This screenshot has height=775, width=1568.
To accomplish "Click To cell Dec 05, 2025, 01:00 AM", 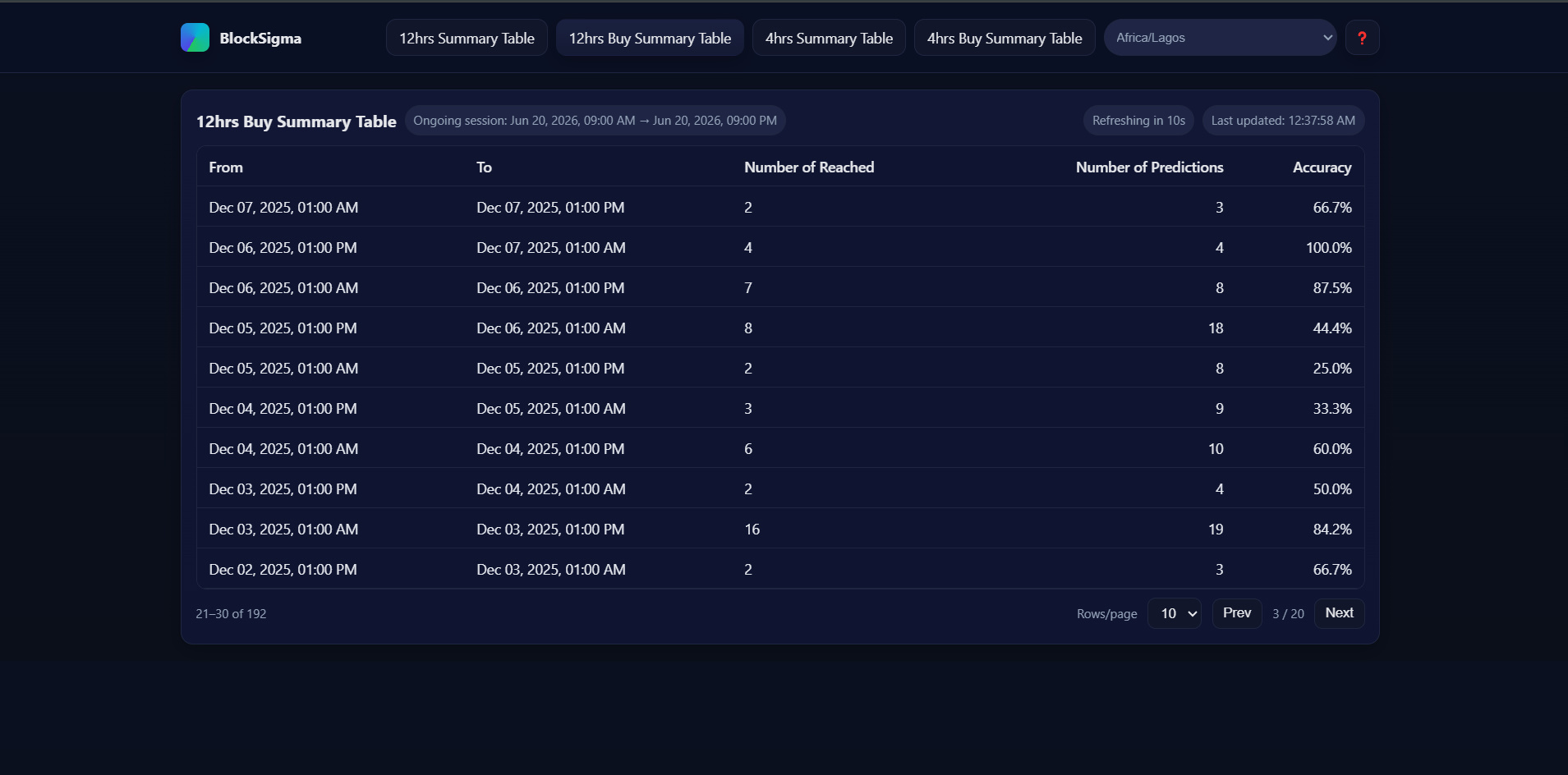I will pos(551,409).
